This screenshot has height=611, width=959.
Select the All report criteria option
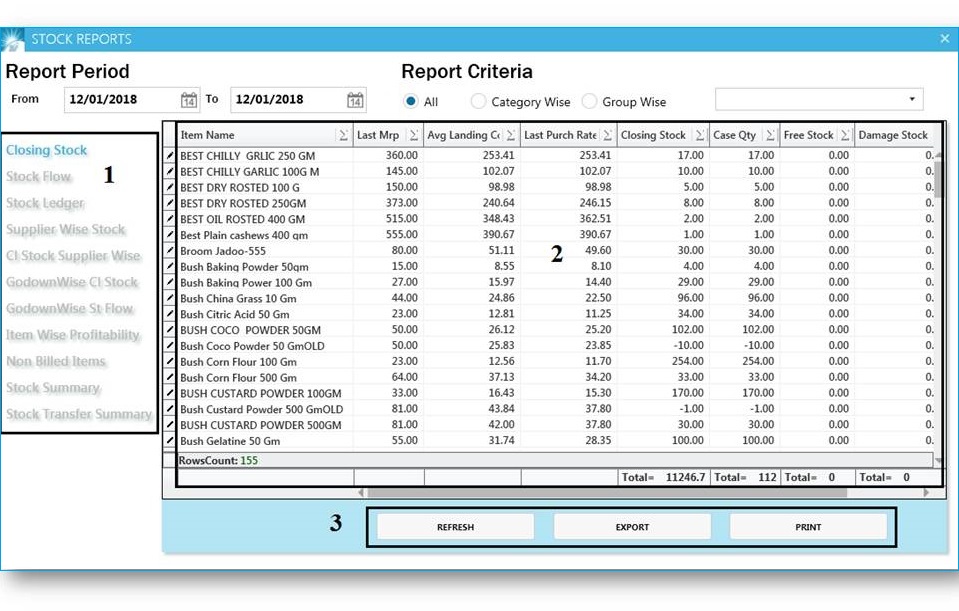pyautogui.click(x=413, y=101)
